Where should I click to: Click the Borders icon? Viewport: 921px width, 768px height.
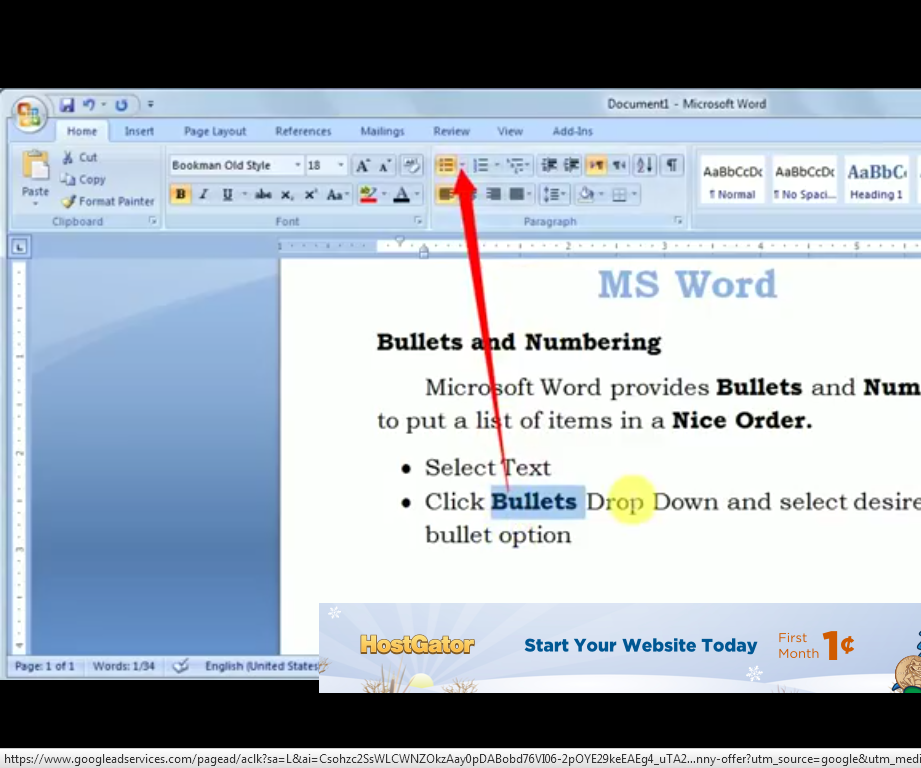[619, 194]
